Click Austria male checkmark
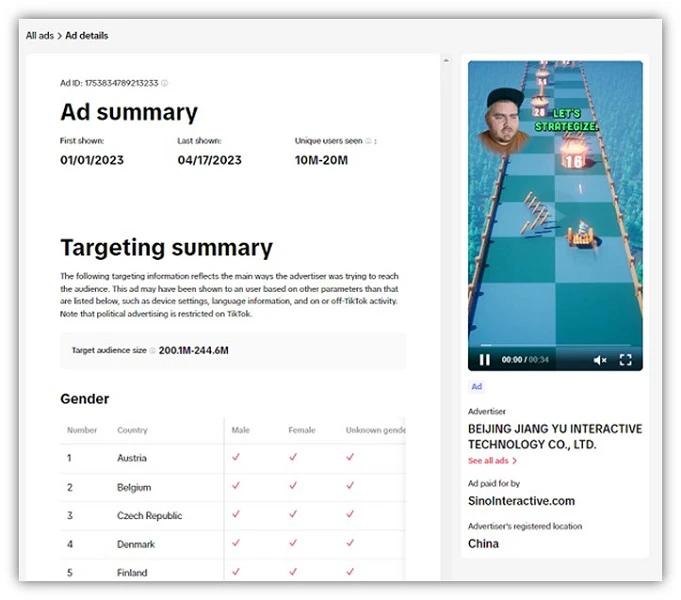The height and width of the screenshot is (600, 681). 236,457
